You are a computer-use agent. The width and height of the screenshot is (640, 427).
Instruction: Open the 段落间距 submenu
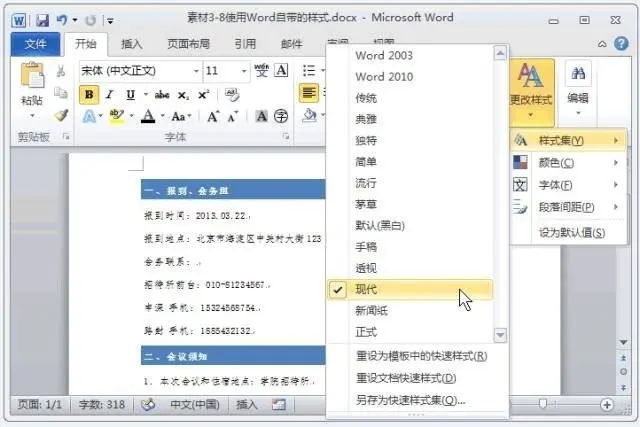(x=568, y=207)
